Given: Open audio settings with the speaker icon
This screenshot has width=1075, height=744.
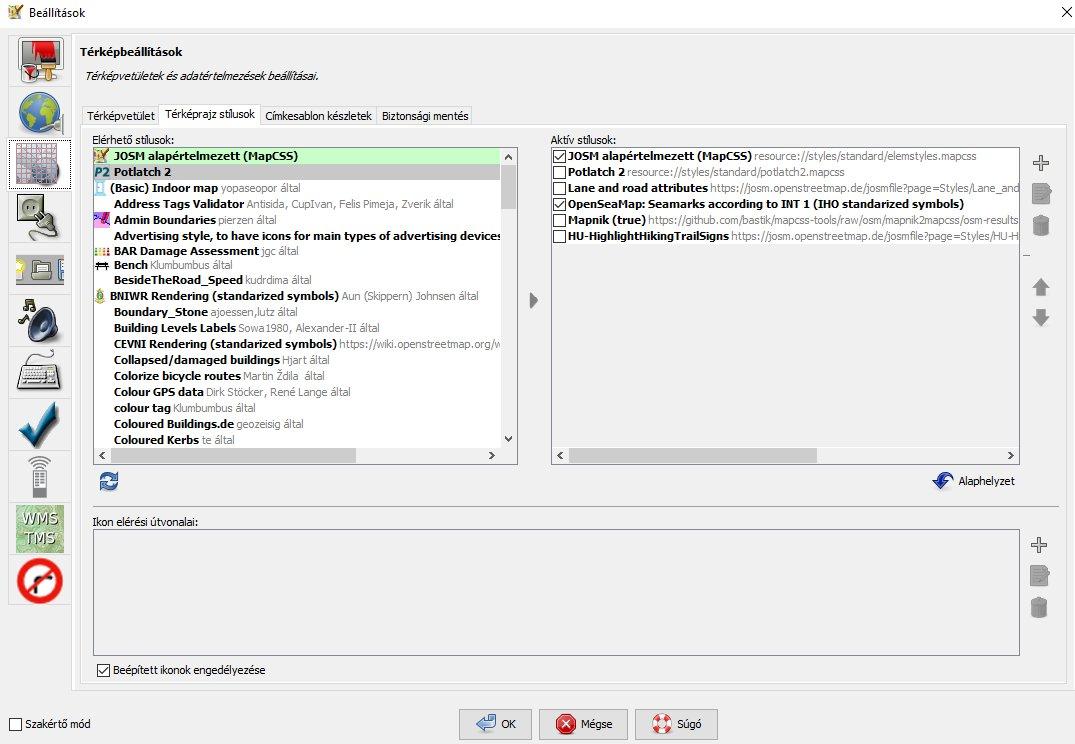Looking at the screenshot, I should click(x=40, y=321).
